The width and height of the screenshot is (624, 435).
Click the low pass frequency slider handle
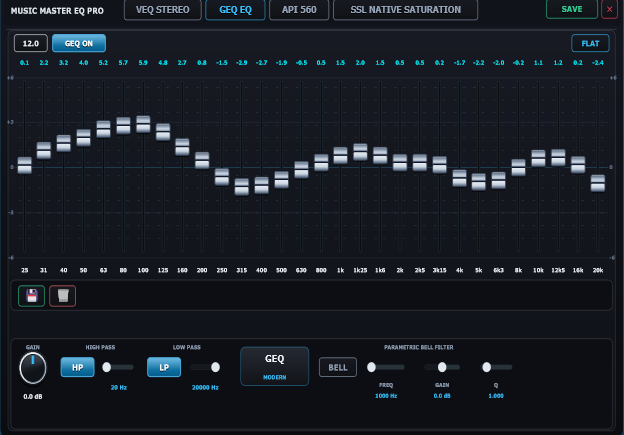(x=215, y=367)
